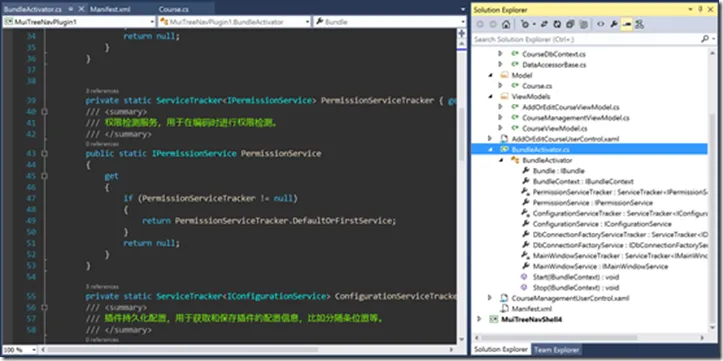Select CourseViewModel.cs in the tree
The height and width of the screenshot is (361, 723).
(x=555, y=128)
